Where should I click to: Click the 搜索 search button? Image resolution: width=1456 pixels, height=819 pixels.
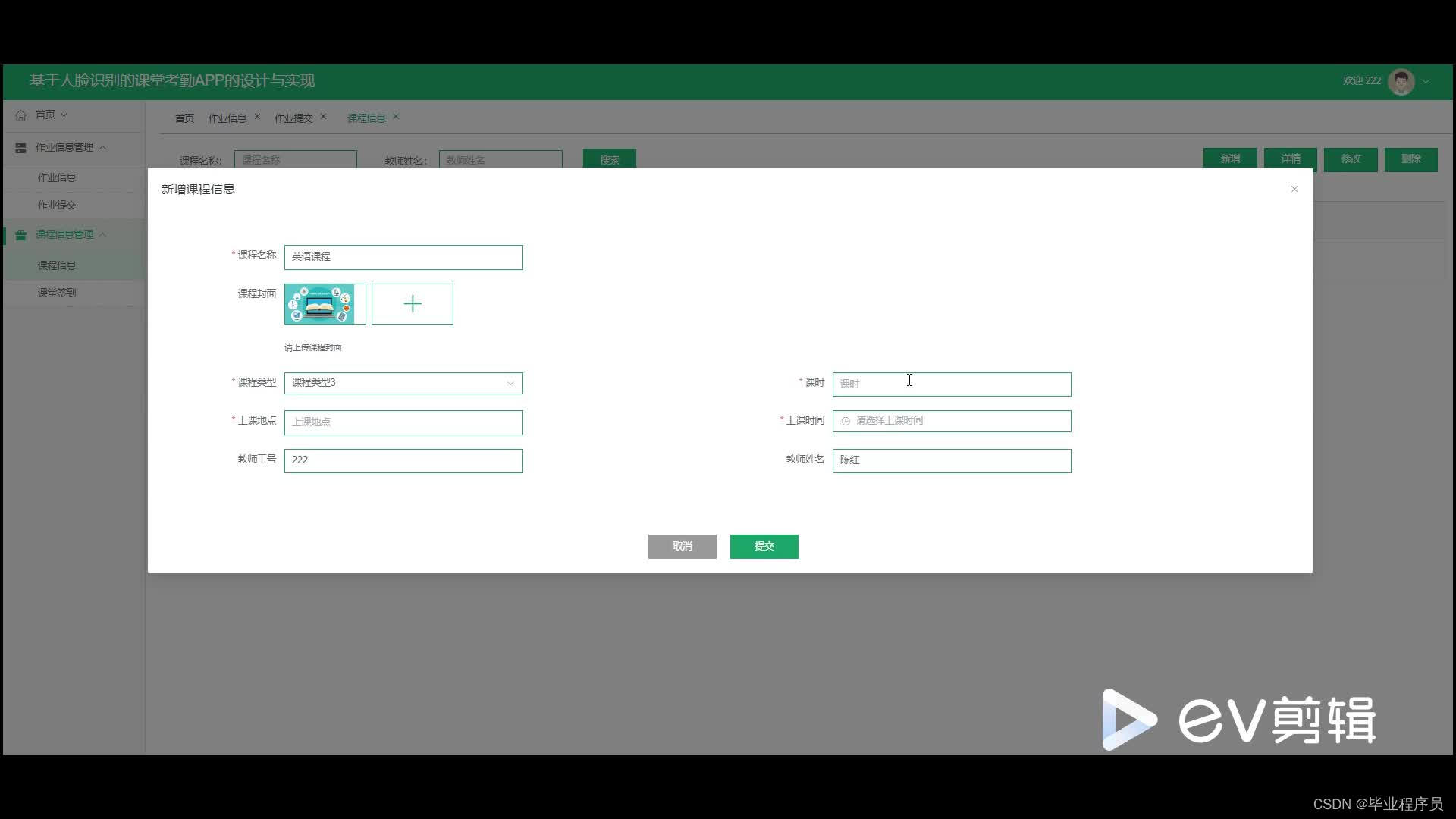(608, 159)
